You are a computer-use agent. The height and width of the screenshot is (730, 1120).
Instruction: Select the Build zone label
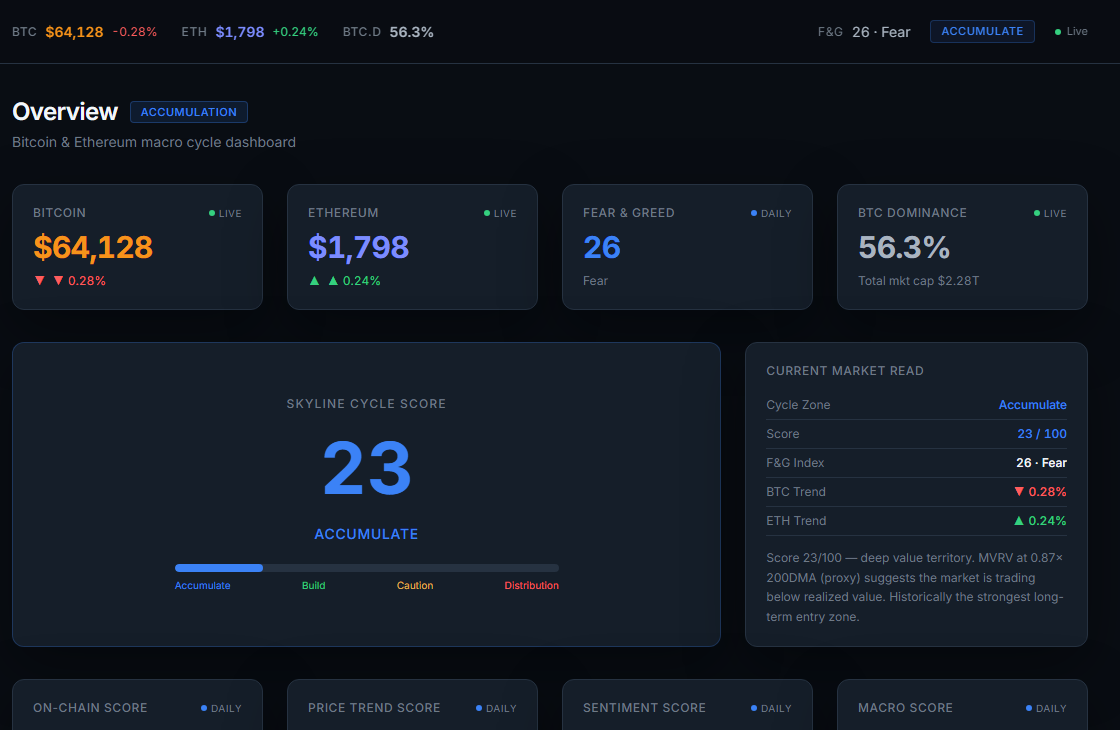[314, 586]
